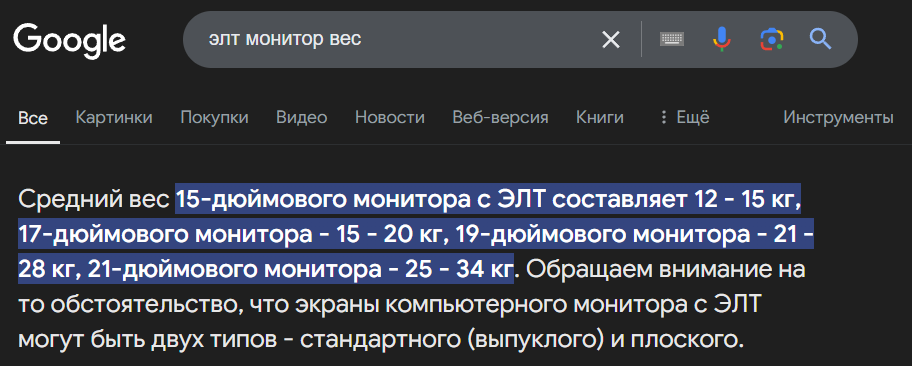Click highlighted '21-дюймового монитора - 25 - 34 кг'
The width and height of the screenshot is (912, 366).
(x=301, y=269)
